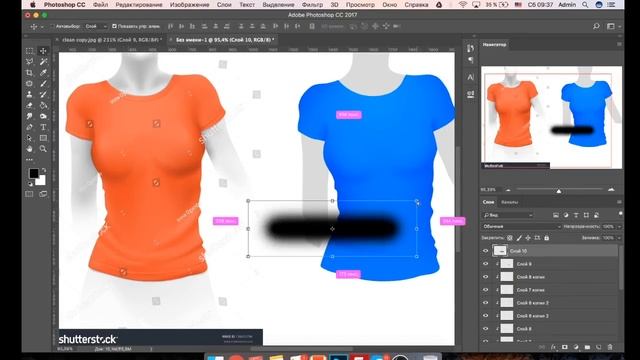This screenshot has height=360, width=640.
Task: Swap foreground and background colors
Action: (44, 170)
